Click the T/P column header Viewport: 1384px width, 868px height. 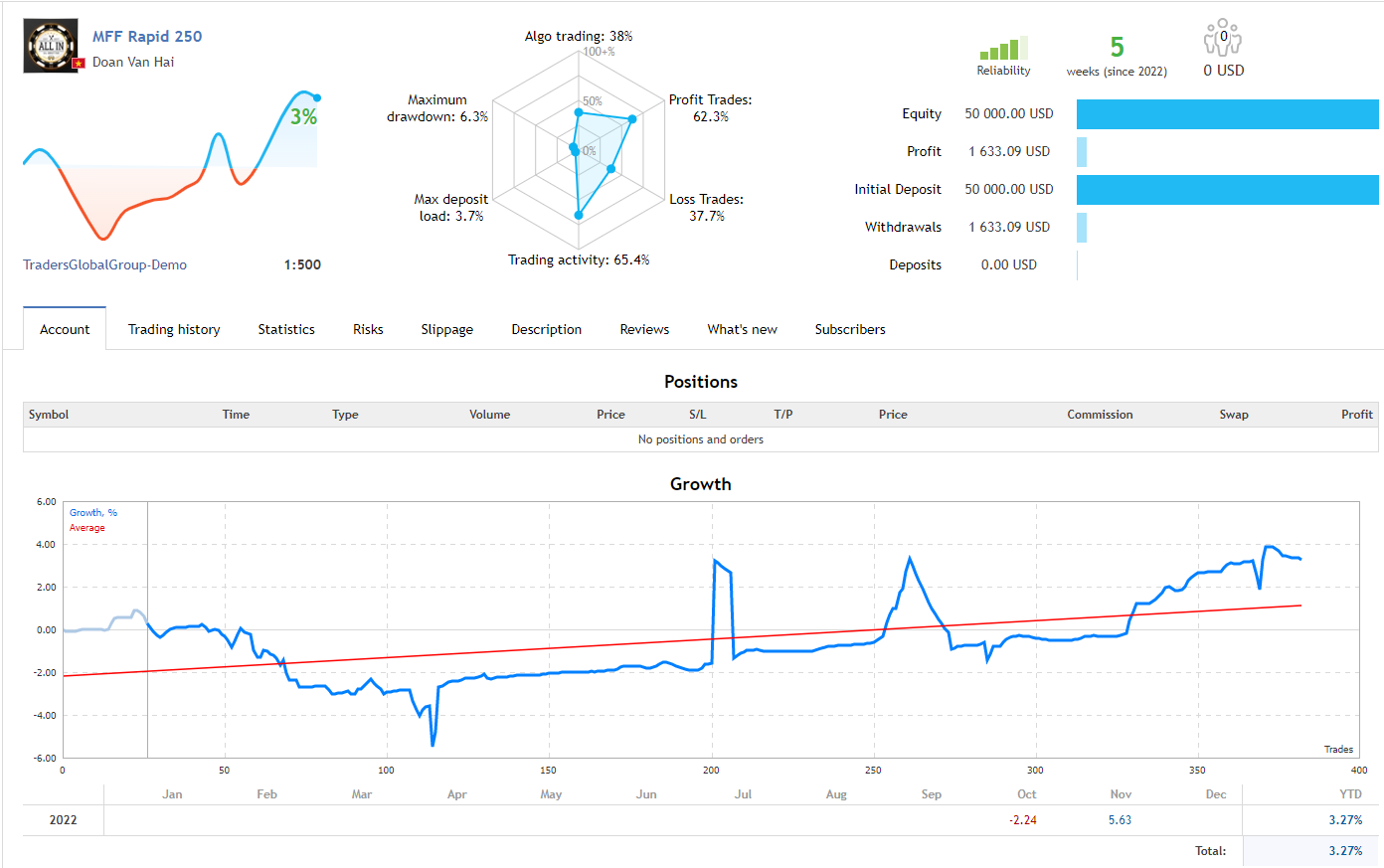click(783, 415)
